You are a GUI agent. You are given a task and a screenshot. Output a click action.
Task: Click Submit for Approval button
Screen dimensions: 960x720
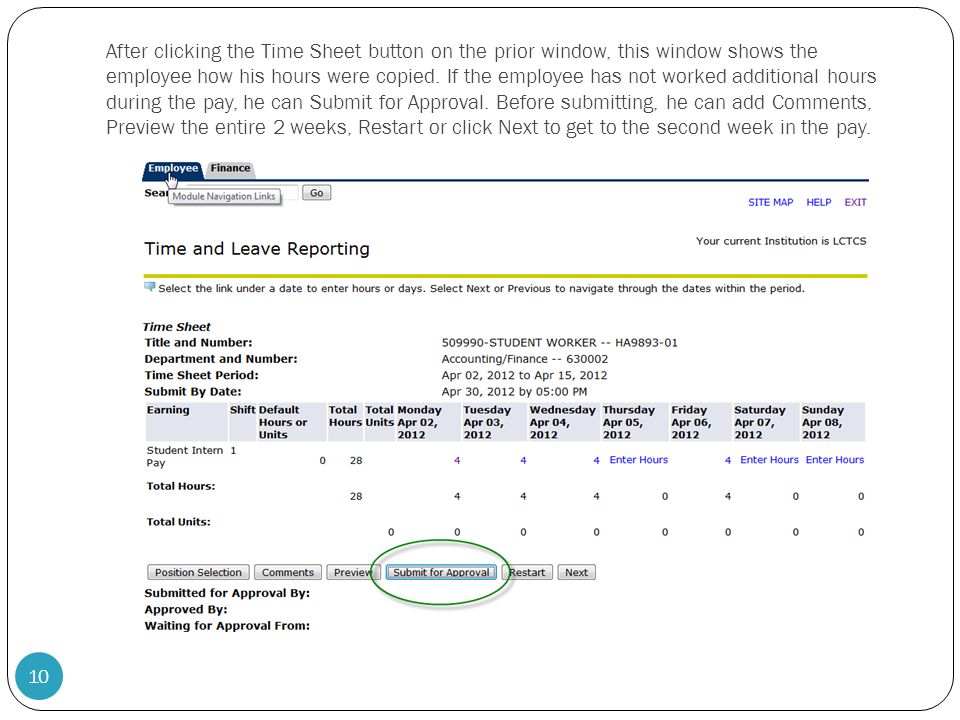tap(441, 572)
